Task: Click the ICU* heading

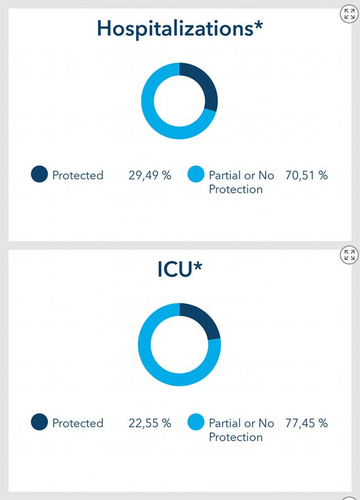Action: [180, 269]
